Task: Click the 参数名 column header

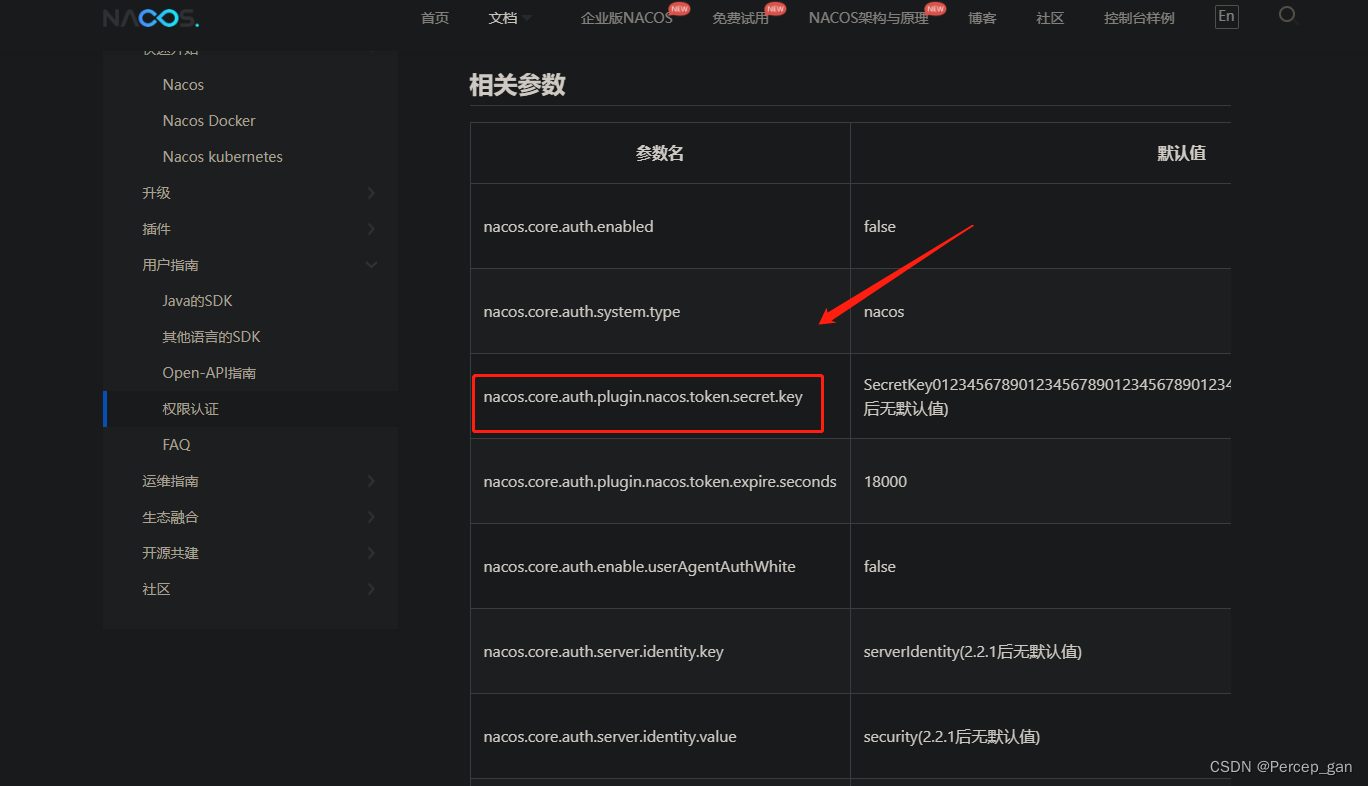Action: [x=660, y=153]
